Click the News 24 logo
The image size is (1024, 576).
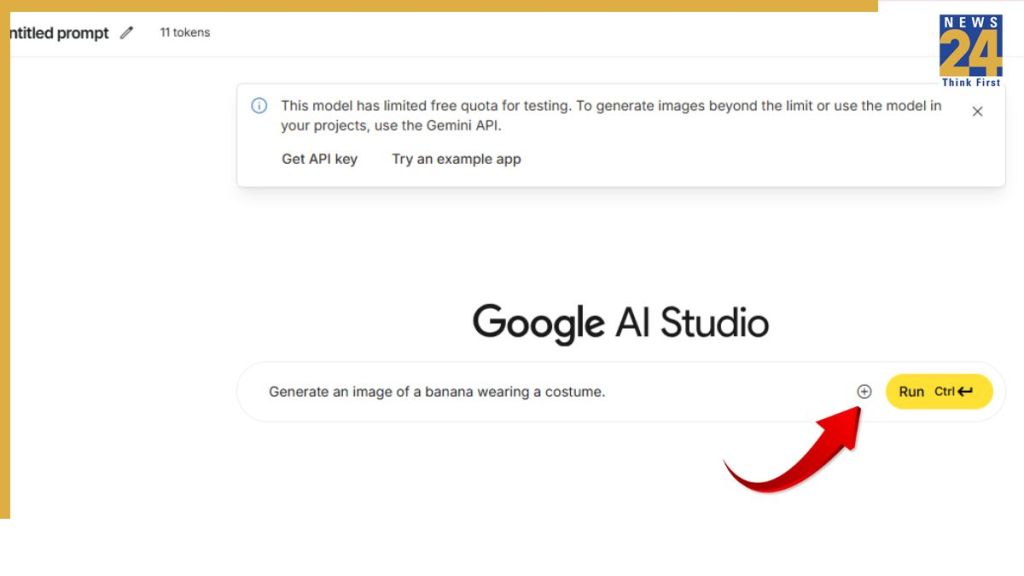[x=970, y=46]
